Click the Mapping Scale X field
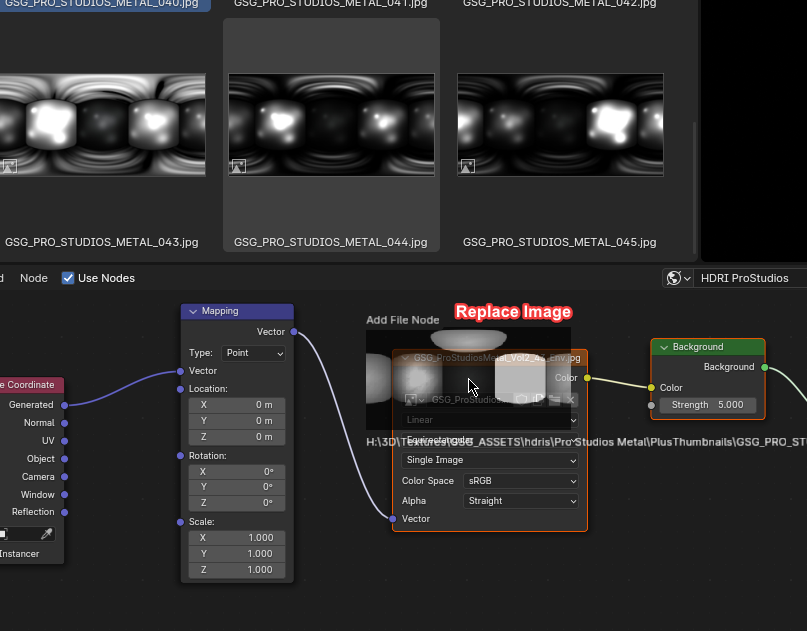This screenshot has height=631, width=807. (237, 538)
